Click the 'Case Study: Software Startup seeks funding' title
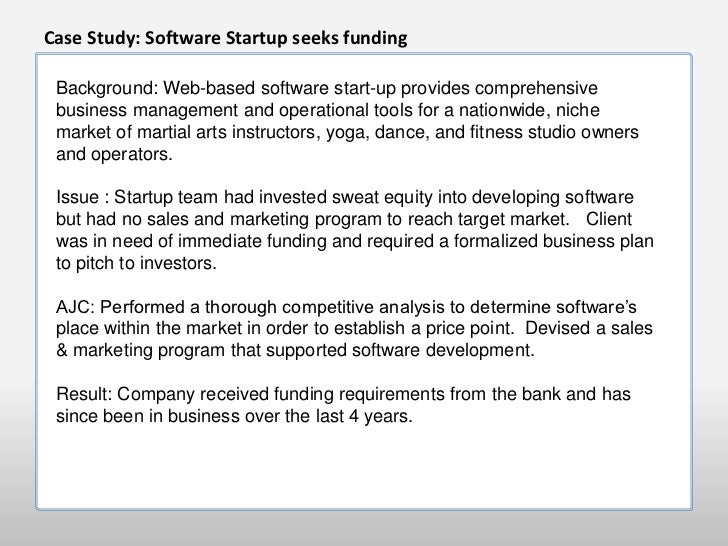The image size is (728, 546). 225,39
